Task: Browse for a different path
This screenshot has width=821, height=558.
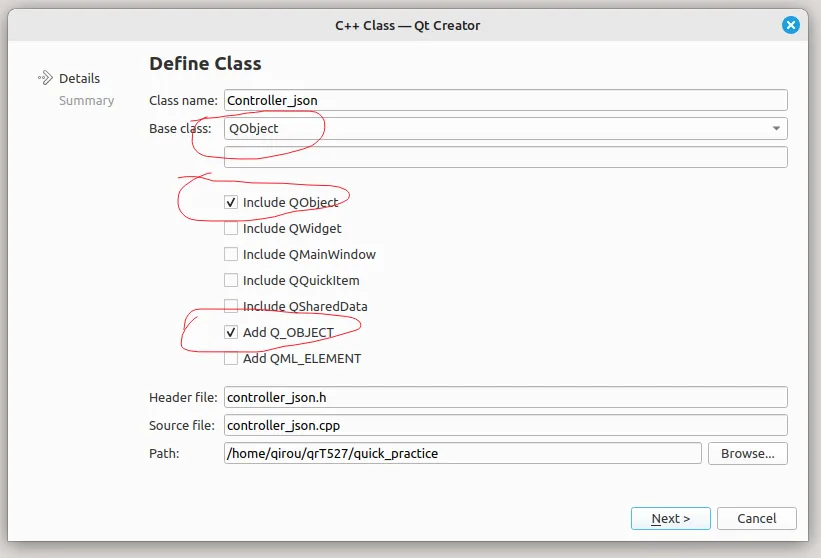Action: (x=748, y=453)
